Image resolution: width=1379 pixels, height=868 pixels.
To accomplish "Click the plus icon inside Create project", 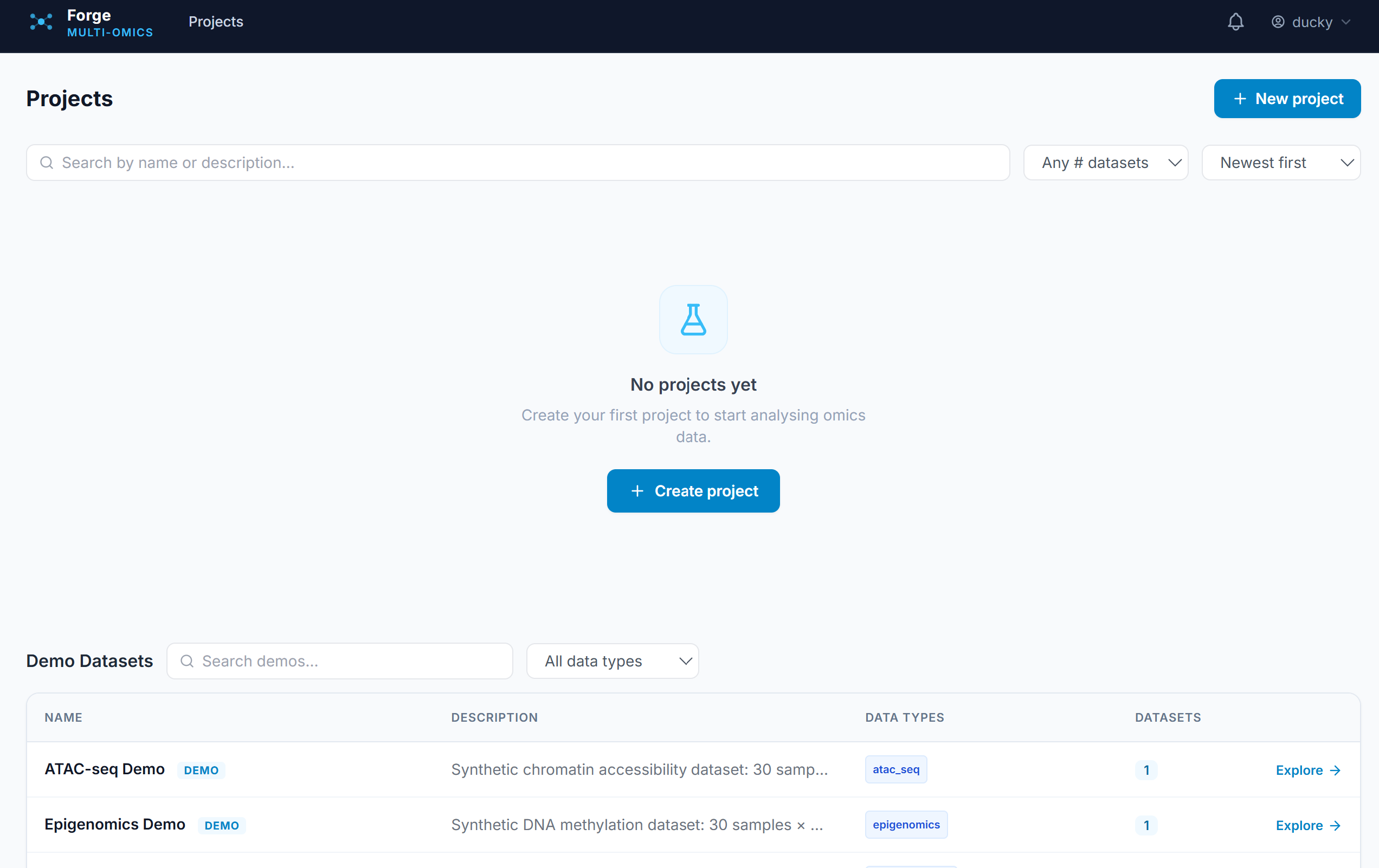I will click(x=637, y=491).
